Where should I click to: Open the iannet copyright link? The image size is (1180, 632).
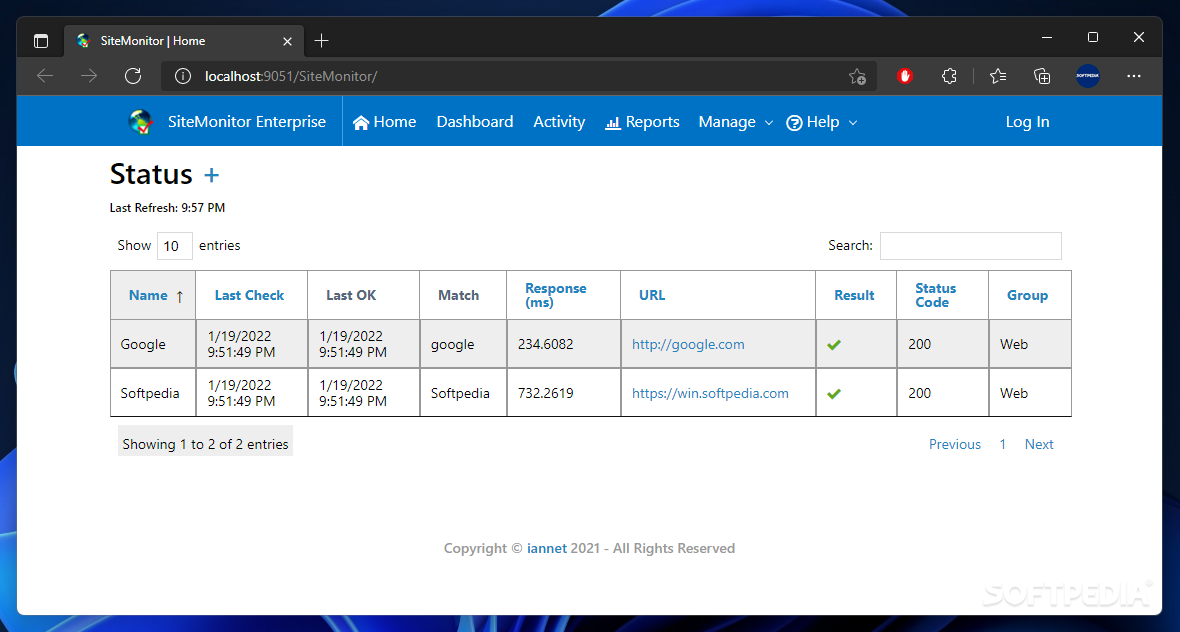(546, 548)
